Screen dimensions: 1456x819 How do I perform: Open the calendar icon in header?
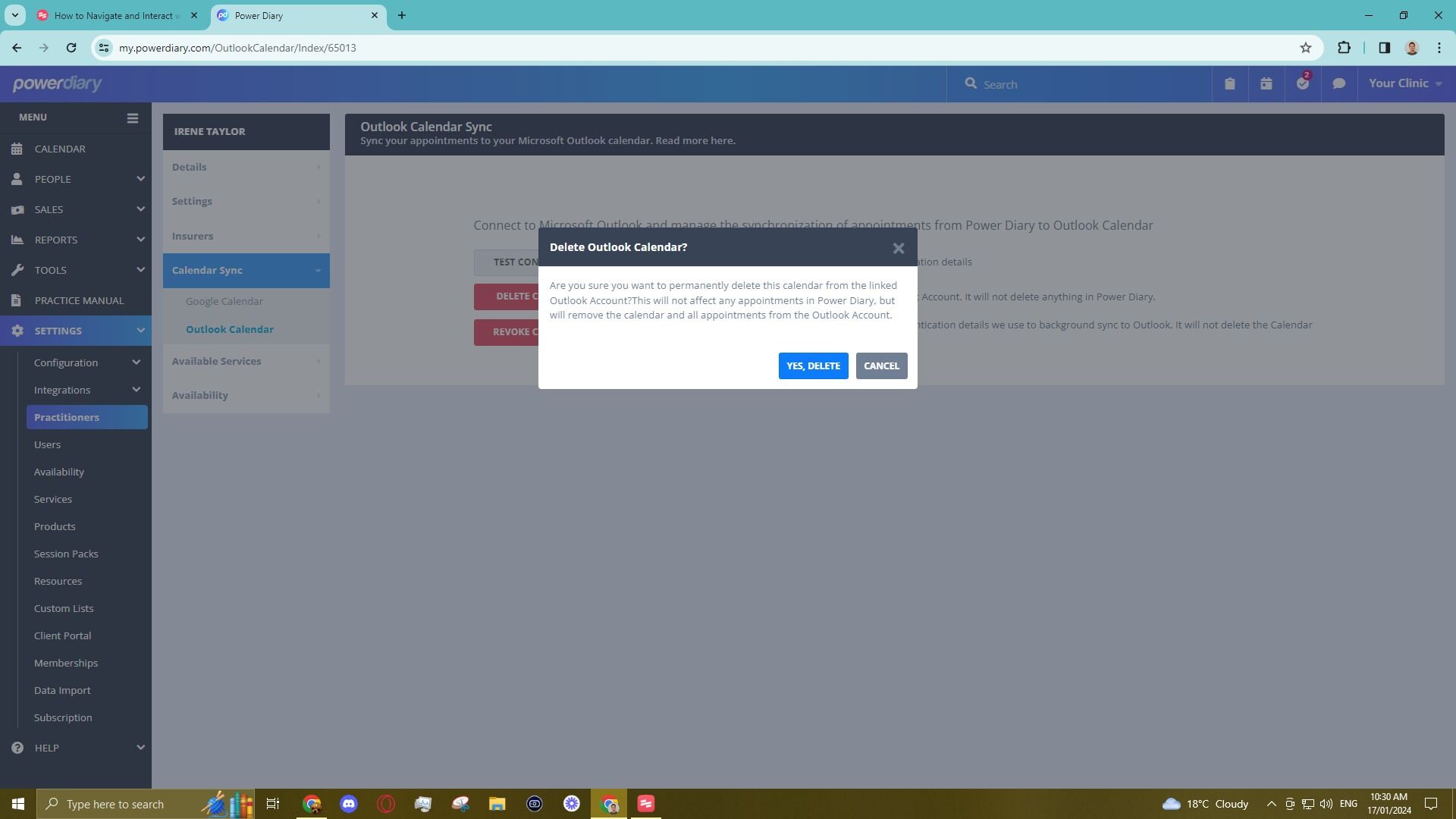coord(1266,83)
